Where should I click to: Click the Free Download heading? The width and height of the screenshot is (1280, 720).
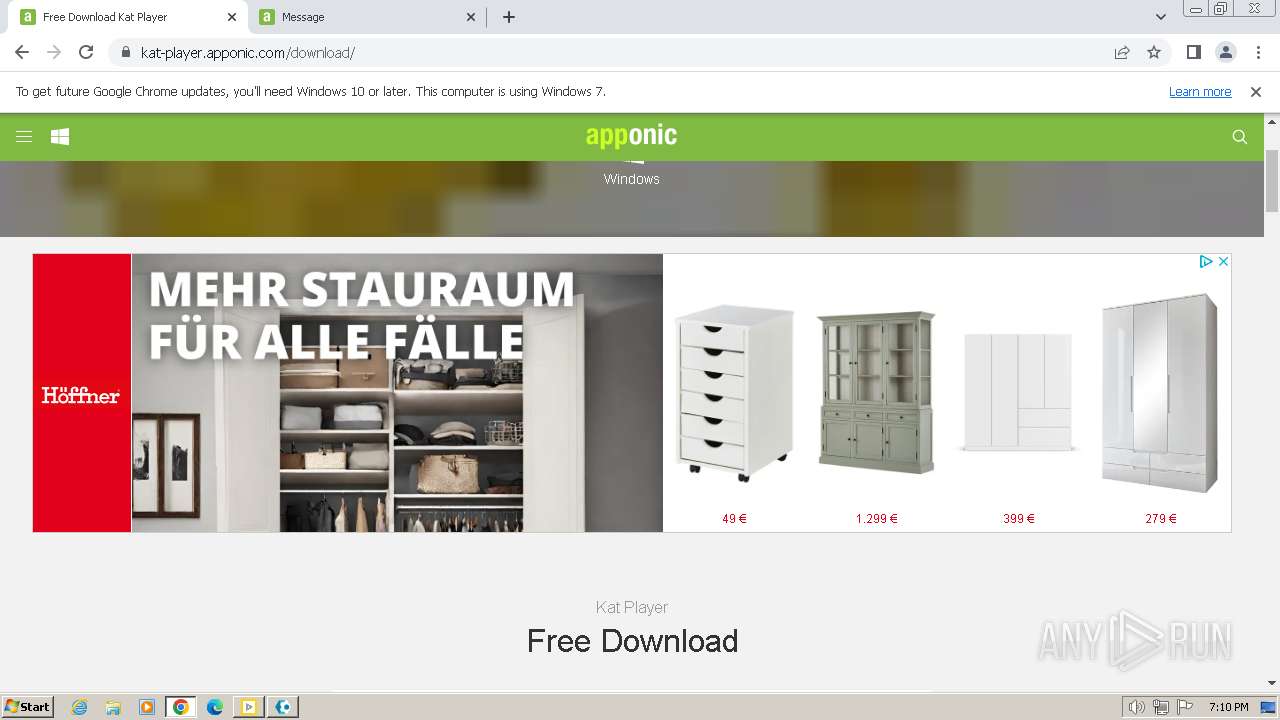[633, 641]
